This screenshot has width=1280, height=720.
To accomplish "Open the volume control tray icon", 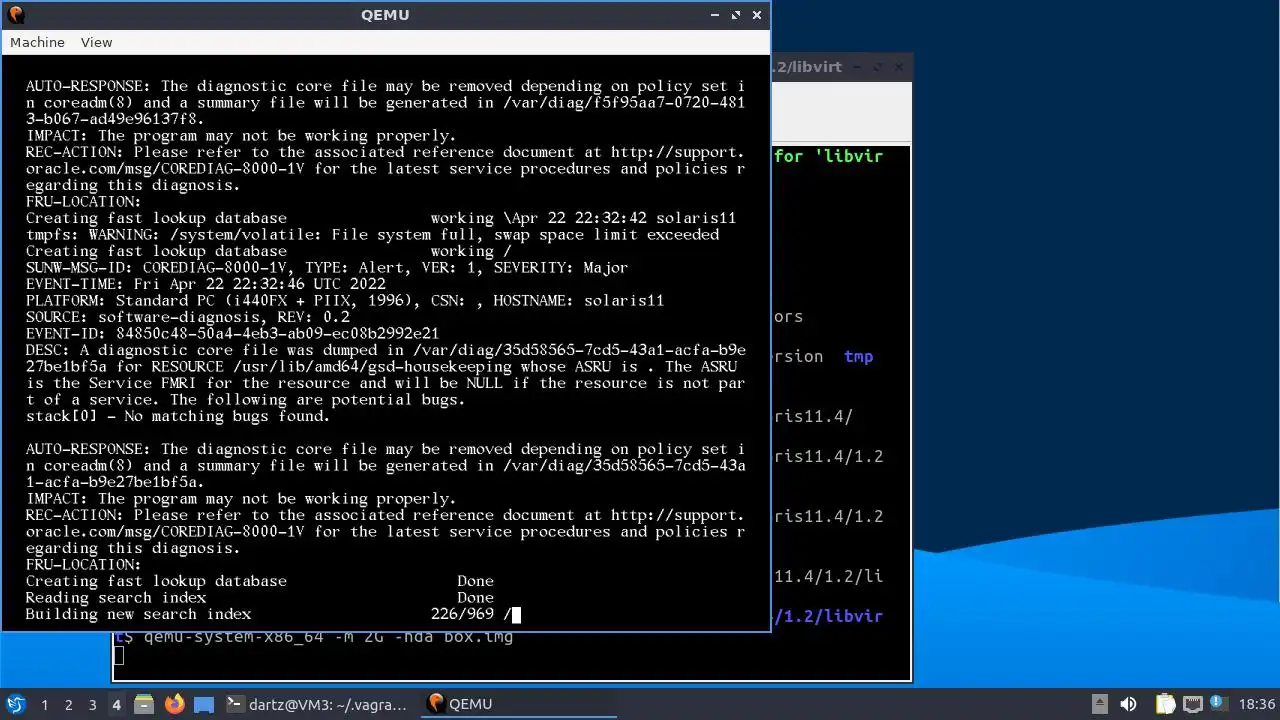I will 1128,704.
